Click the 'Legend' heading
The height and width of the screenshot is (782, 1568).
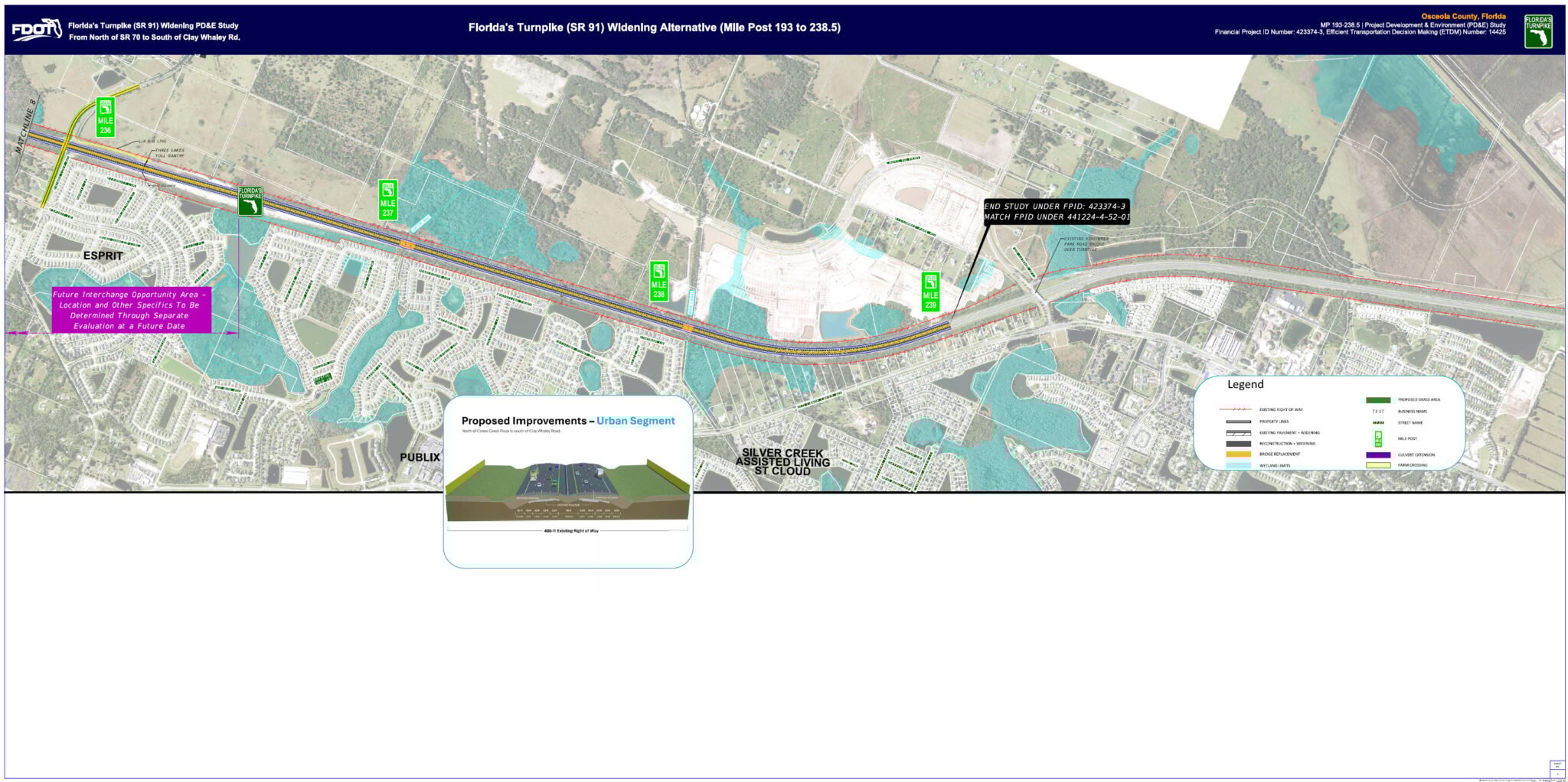1246,384
